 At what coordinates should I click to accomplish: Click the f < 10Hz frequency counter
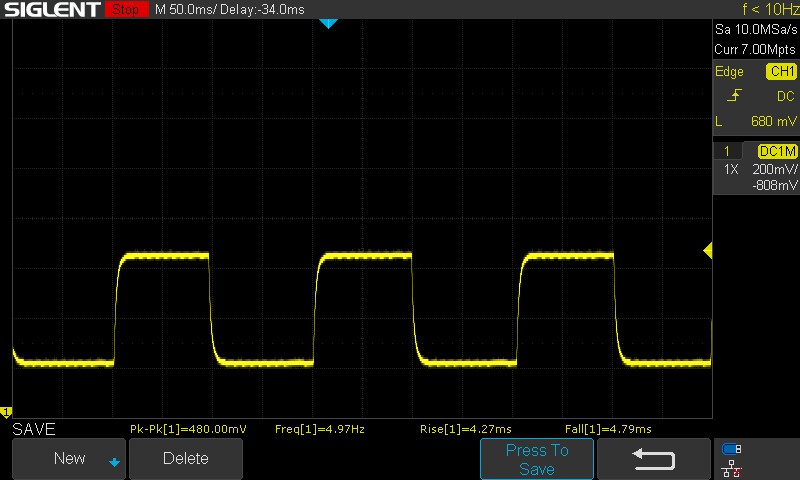(770, 9)
